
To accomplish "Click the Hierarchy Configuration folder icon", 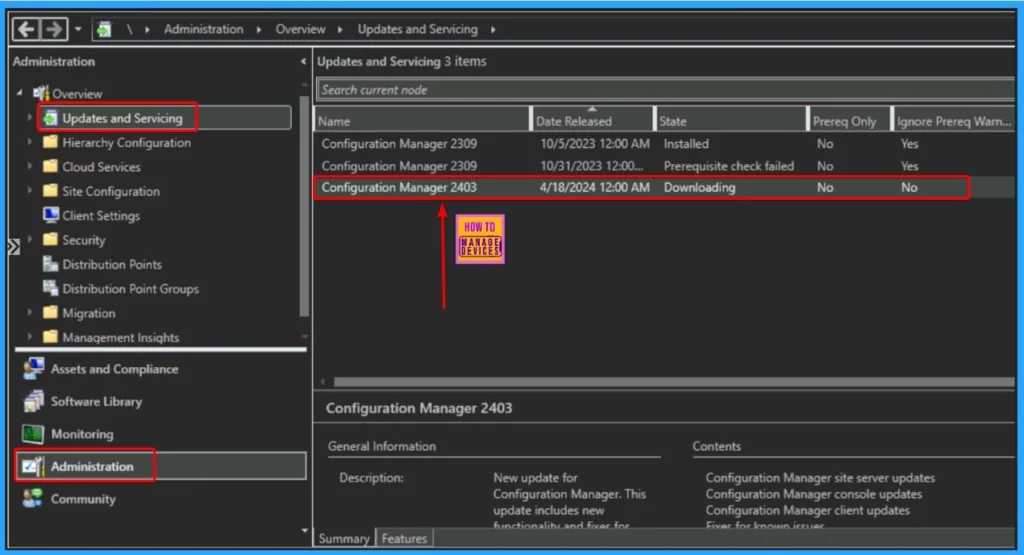I will (x=50, y=142).
